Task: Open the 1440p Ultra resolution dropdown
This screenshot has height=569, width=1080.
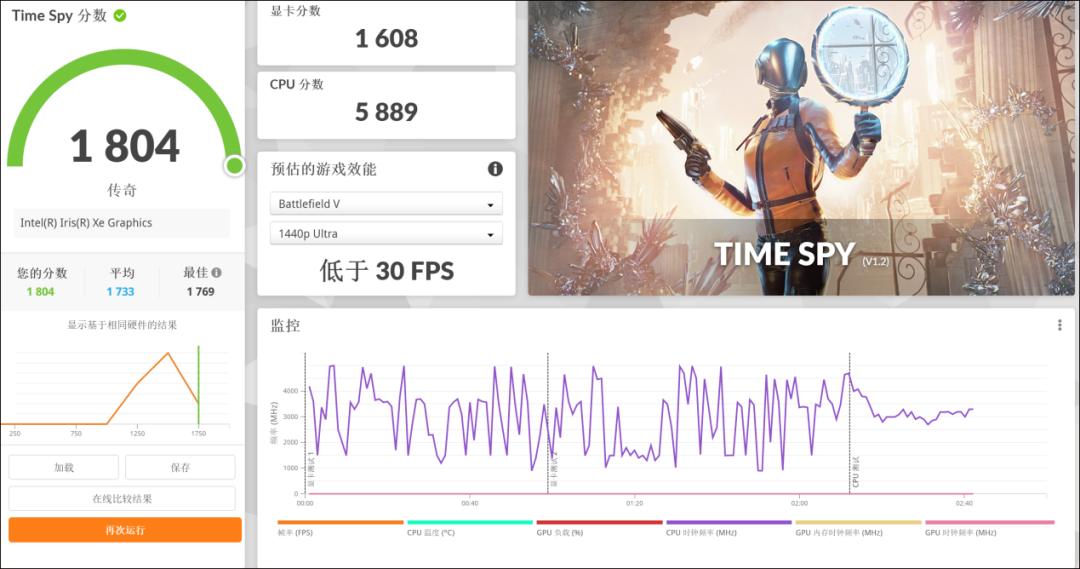Action: [386, 234]
